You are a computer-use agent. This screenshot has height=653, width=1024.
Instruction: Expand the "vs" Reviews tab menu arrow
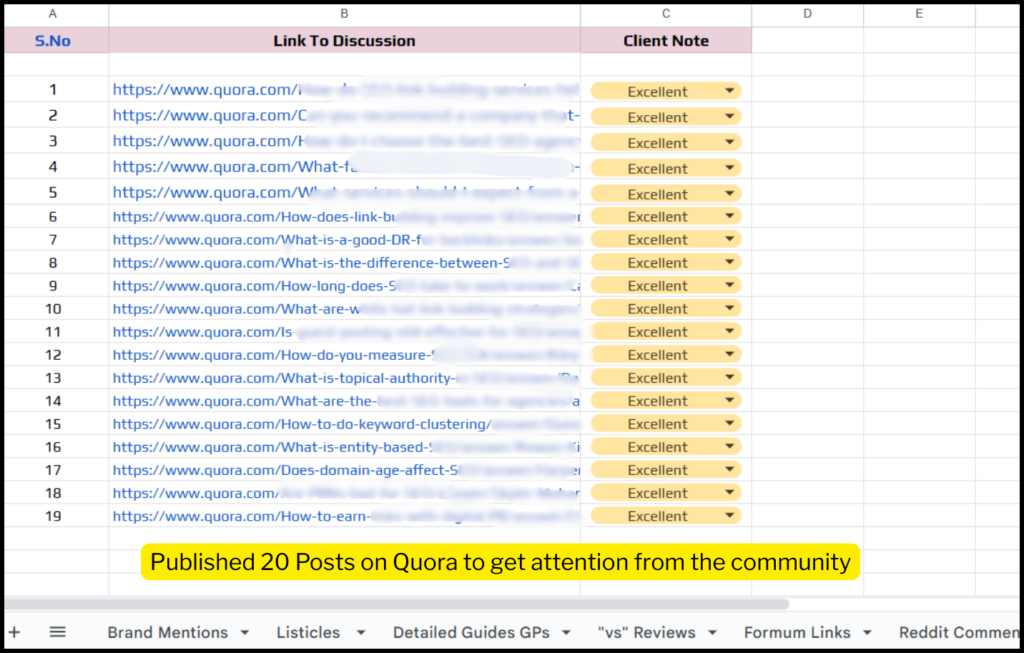point(712,633)
